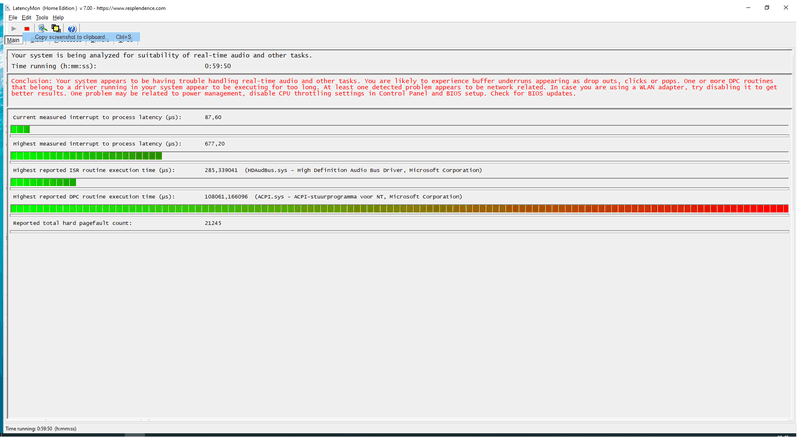Image resolution: width=800 pixels, height=437 pixels.
Task: Click 'Your system is being analyzed' status line
Action: tap(161, 55)
